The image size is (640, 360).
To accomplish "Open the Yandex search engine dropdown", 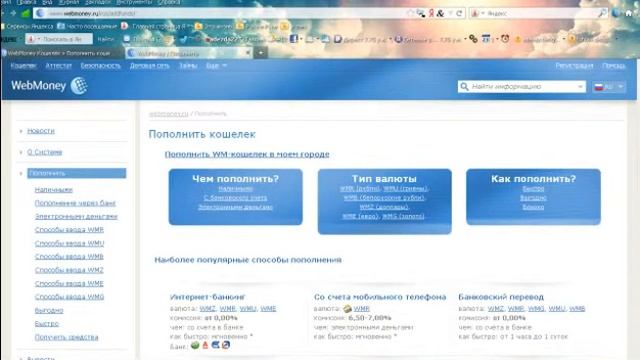I will 483,13.
